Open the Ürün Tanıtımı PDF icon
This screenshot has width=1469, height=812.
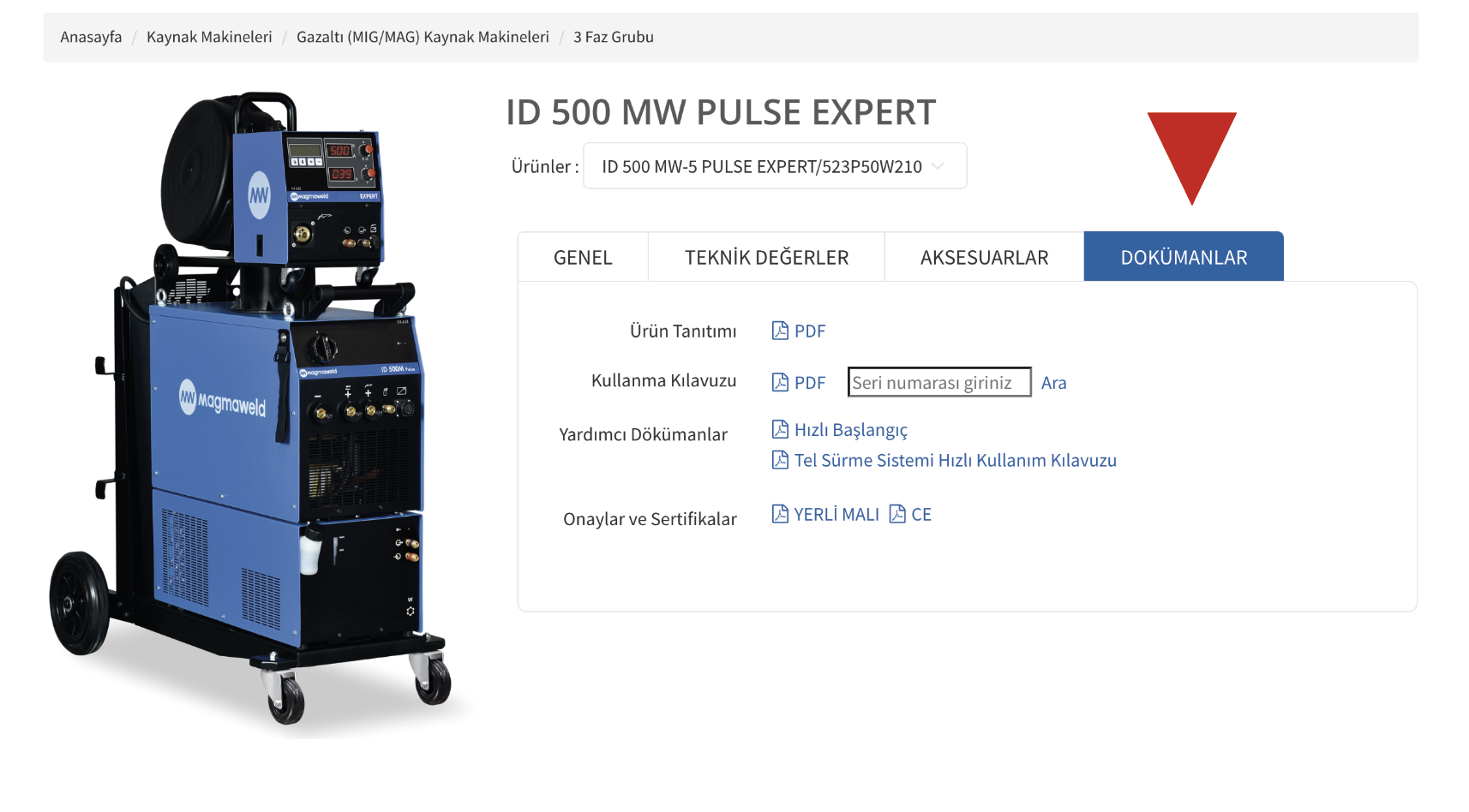[x=780, y=331]
